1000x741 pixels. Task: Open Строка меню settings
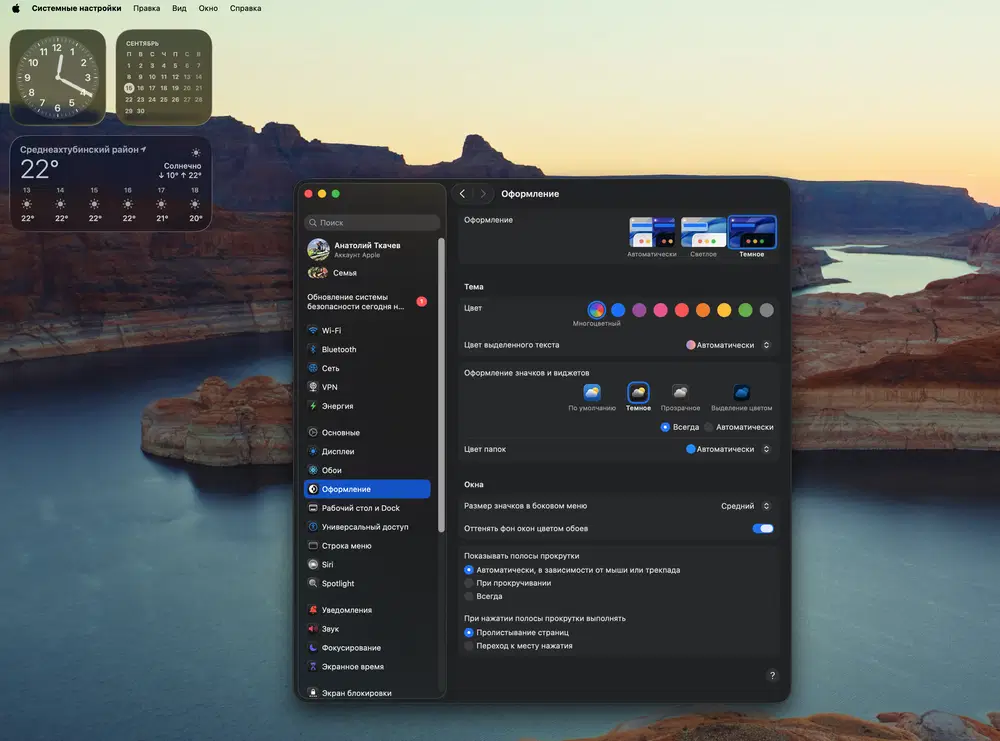[x=367, y=546]
